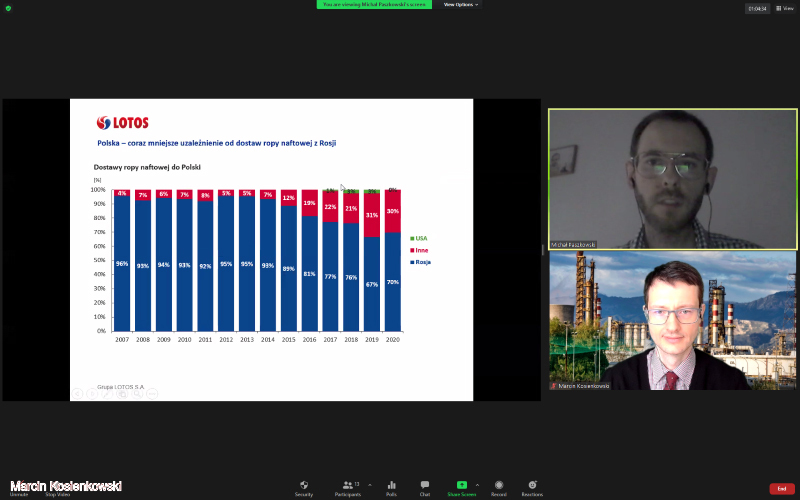This screenshot has width=800, height=500.
Task: Click the green Share Screen icon
Action: pyautogui.click(x=461, y=485)
